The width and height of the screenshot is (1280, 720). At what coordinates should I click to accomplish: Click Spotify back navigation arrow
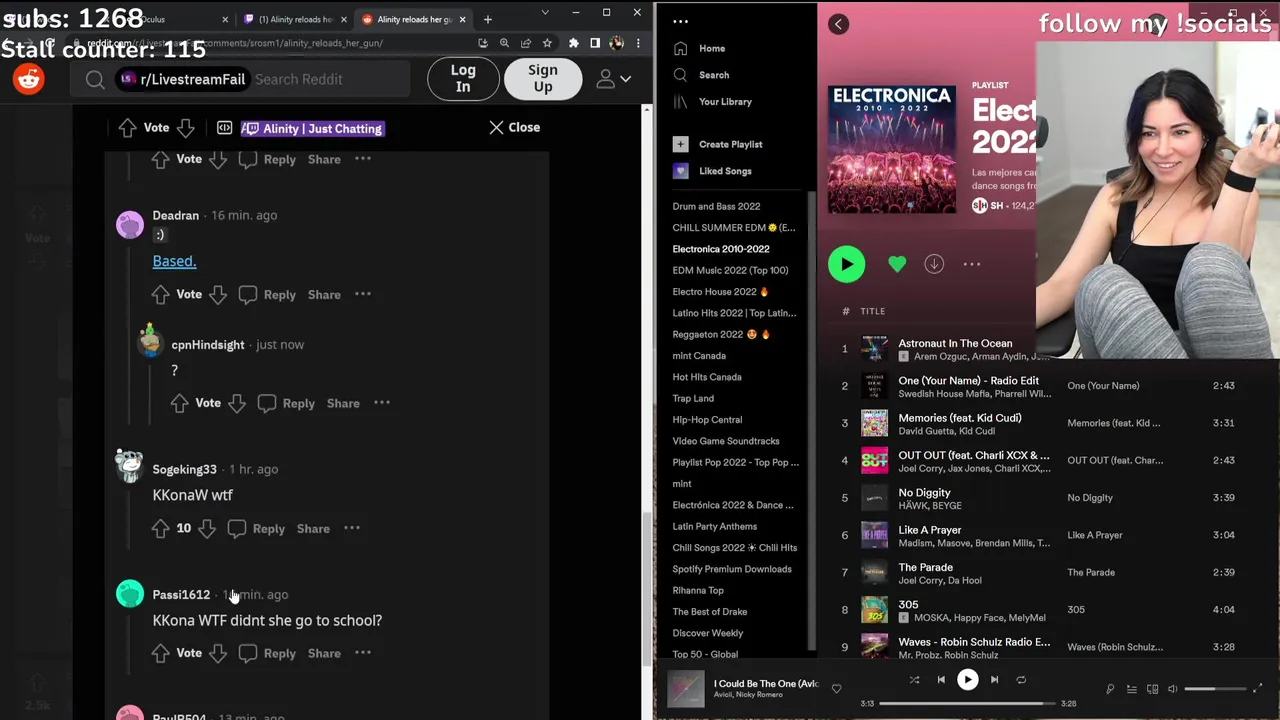(839, 25)
